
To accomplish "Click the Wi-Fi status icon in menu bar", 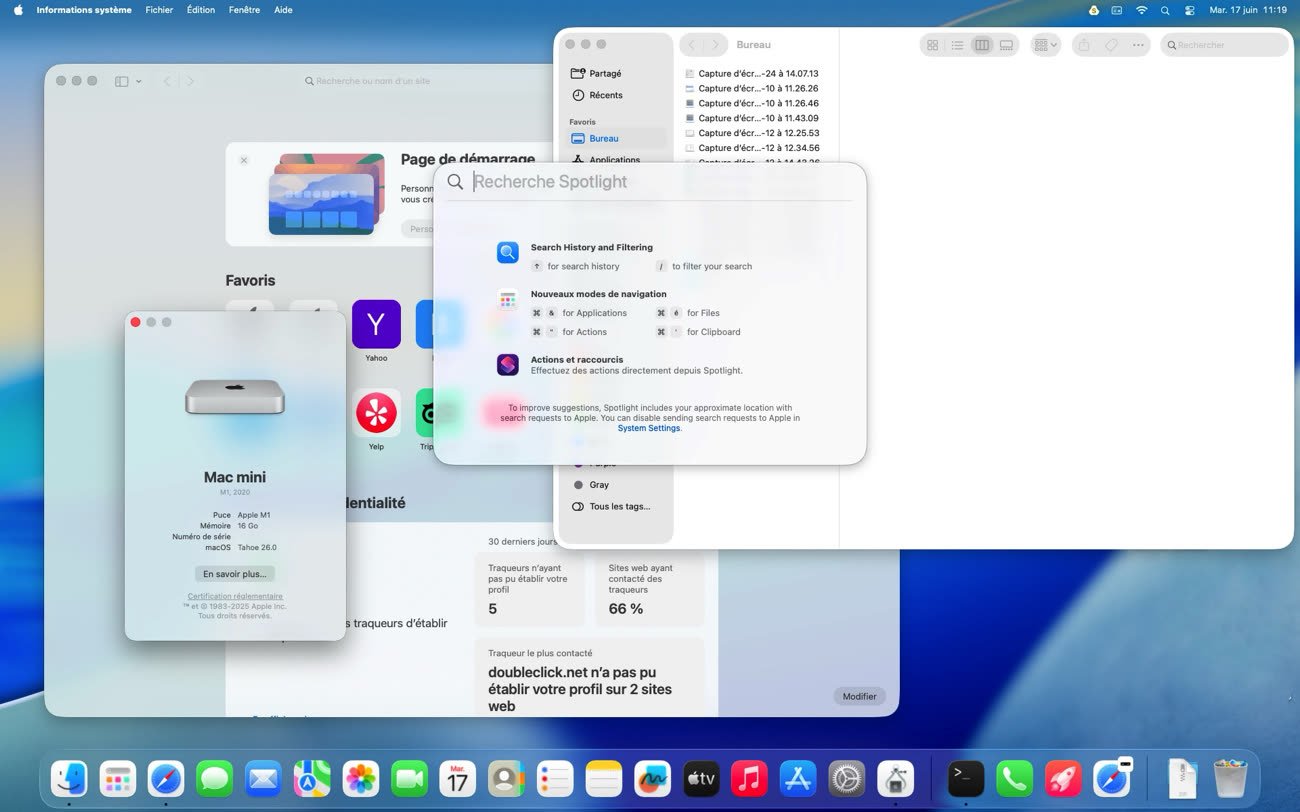I will (1141, 10).
